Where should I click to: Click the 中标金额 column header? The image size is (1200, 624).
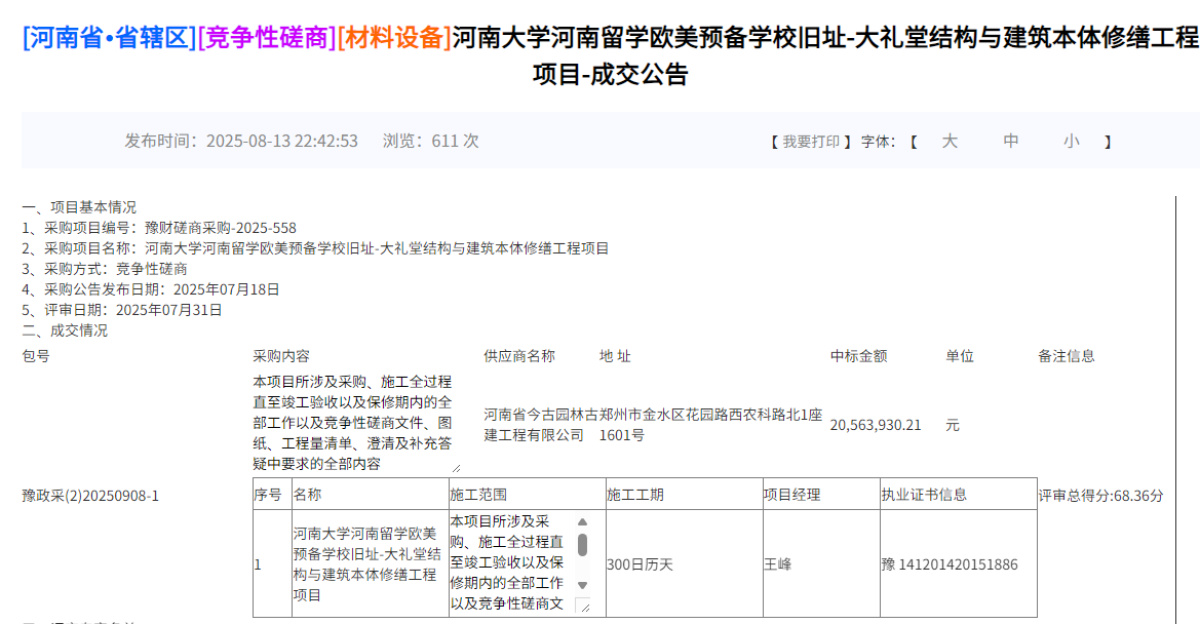coord(859,356)
